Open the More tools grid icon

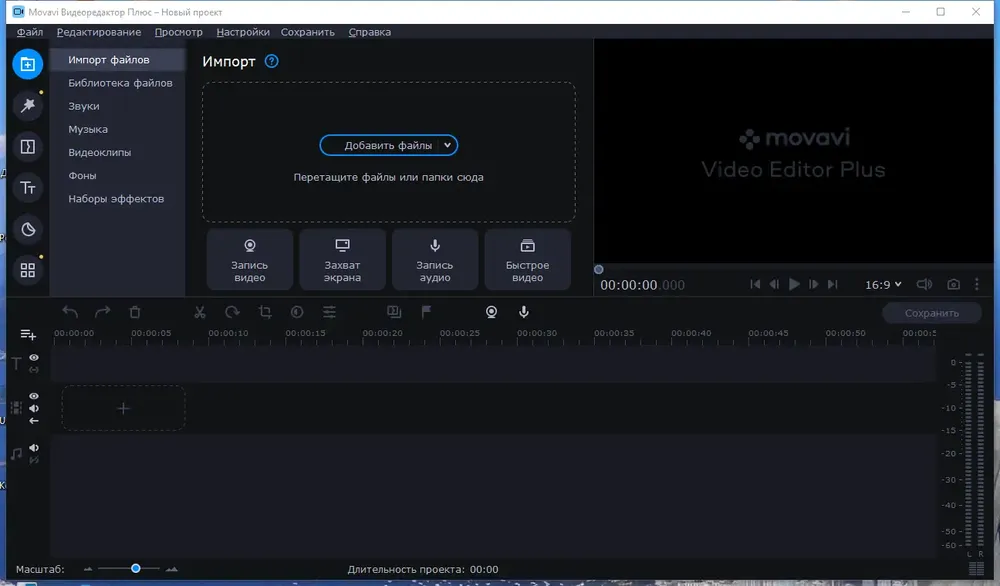click(27, 270)
